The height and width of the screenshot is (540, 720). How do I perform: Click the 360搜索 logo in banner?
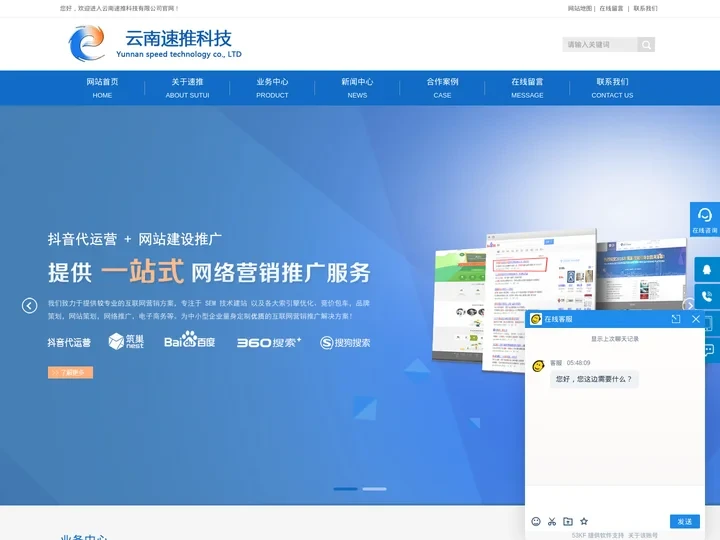click(x=269, y=343)
